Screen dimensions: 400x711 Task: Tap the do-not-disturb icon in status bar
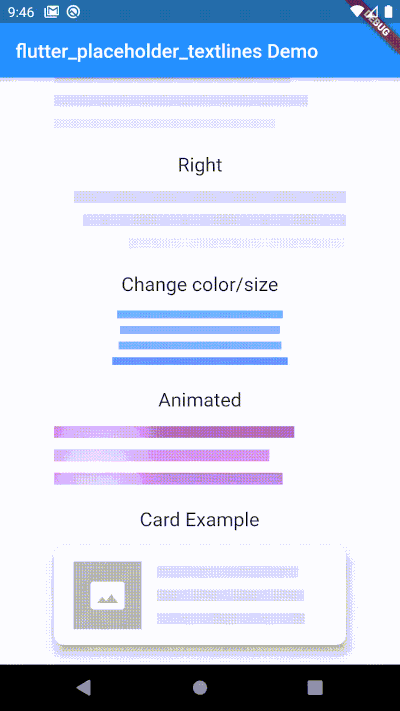click(73, 12)
